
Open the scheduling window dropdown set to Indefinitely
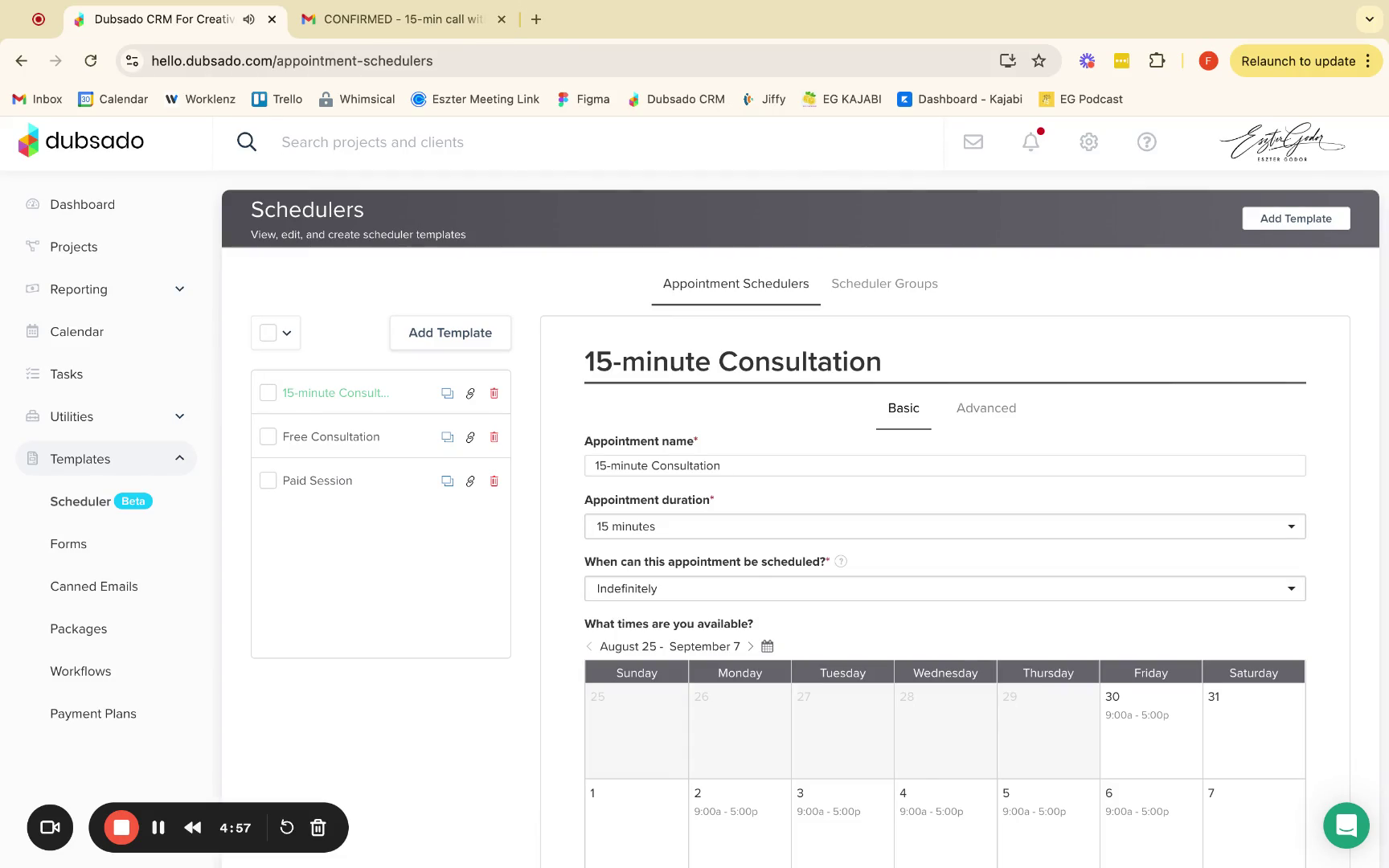click(944, 588)
